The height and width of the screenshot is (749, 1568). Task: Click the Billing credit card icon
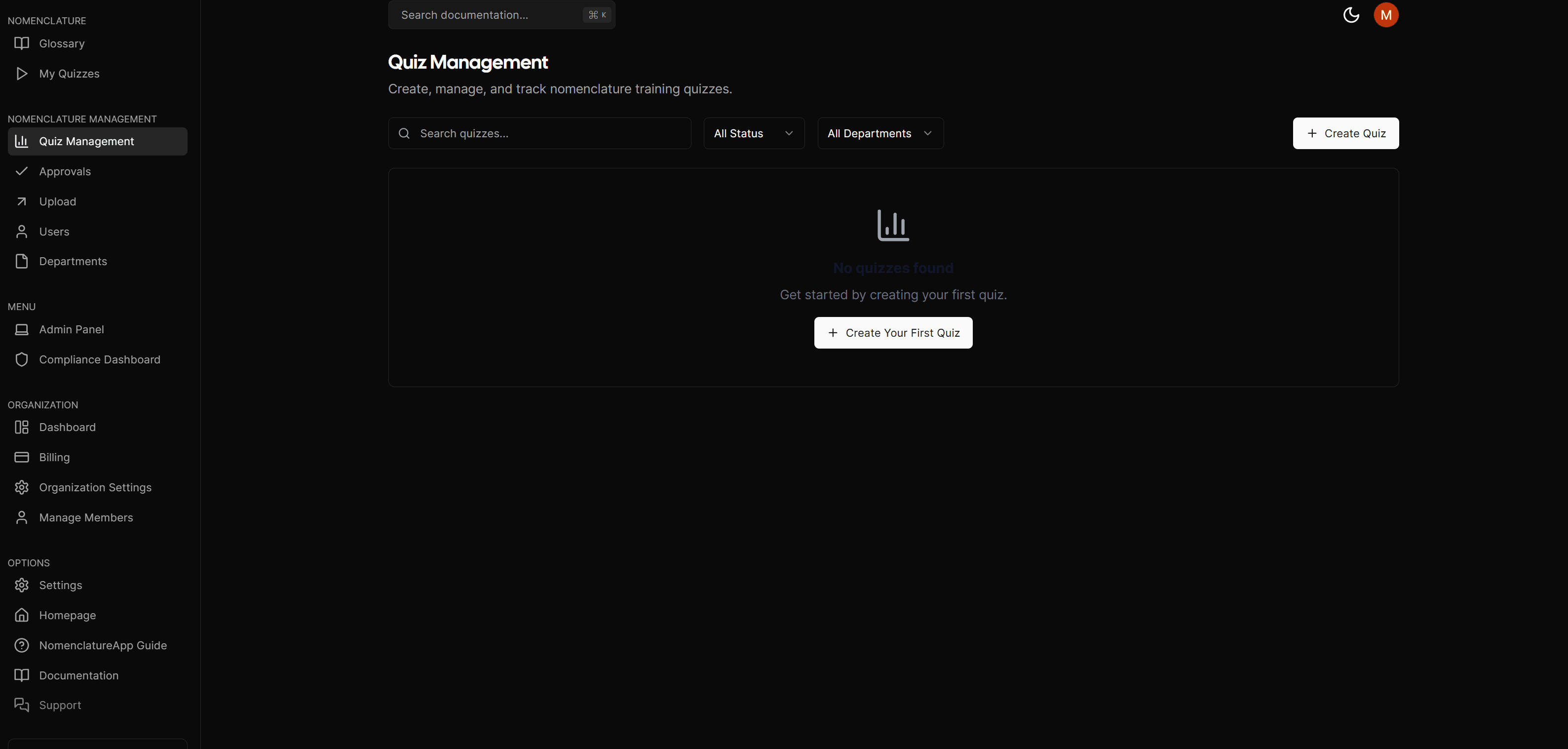[22, 457]
